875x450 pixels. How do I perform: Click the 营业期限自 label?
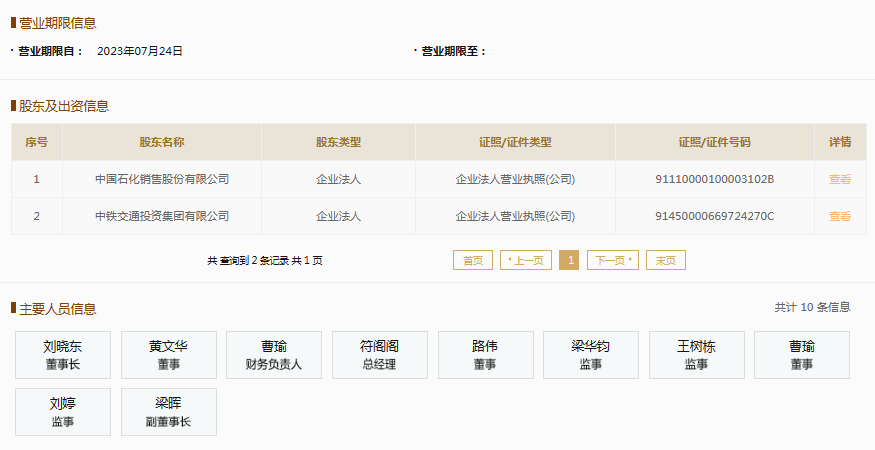pyautogui.click(x=50, y=51)
